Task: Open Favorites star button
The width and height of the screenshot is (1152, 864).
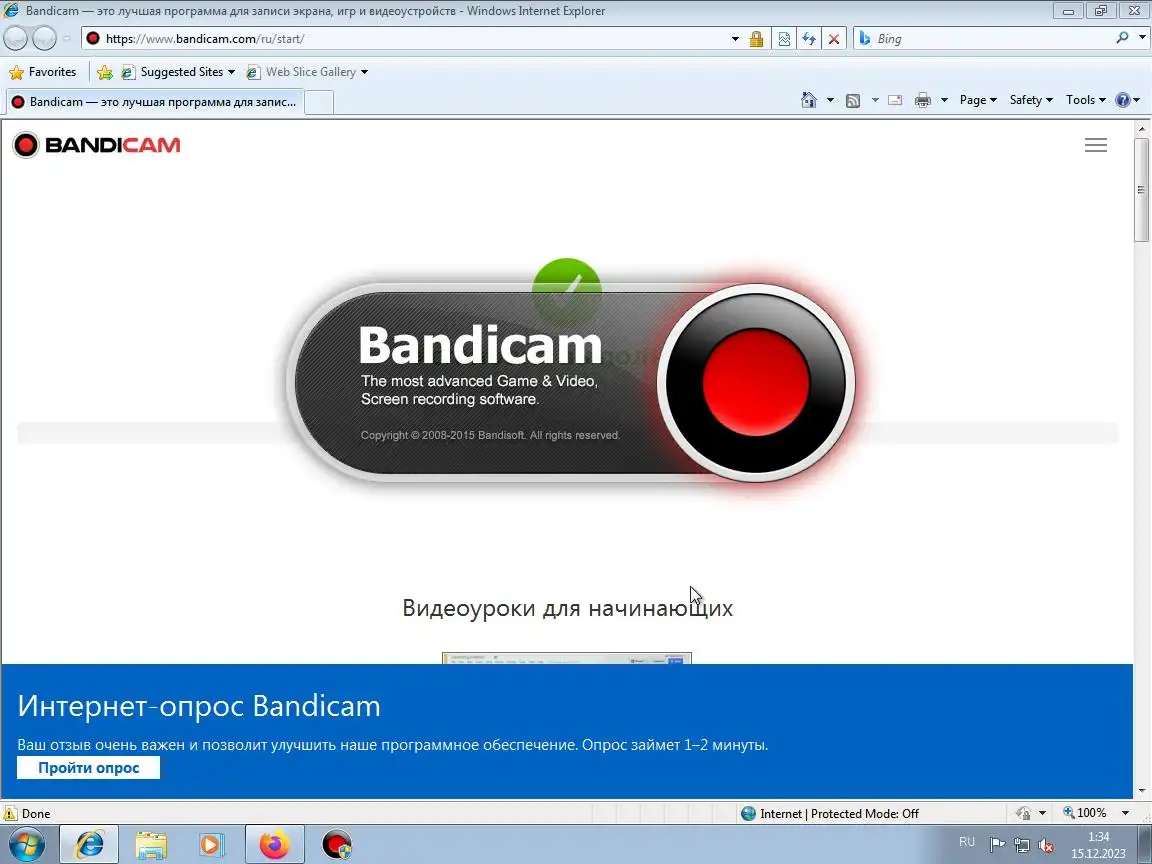Action: (x=16, y=72)
